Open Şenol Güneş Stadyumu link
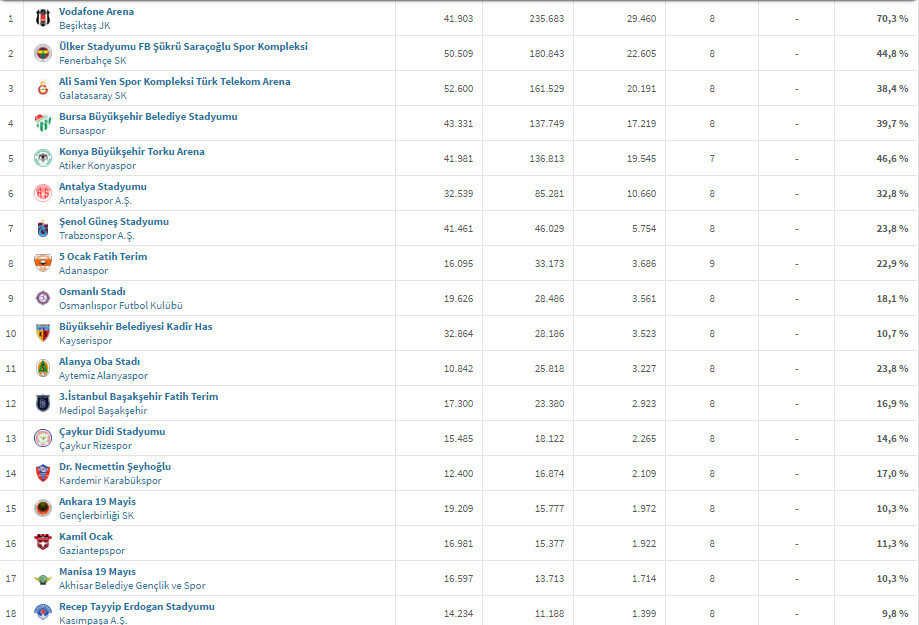Screen dimensions: 919x625 [114, 222]
